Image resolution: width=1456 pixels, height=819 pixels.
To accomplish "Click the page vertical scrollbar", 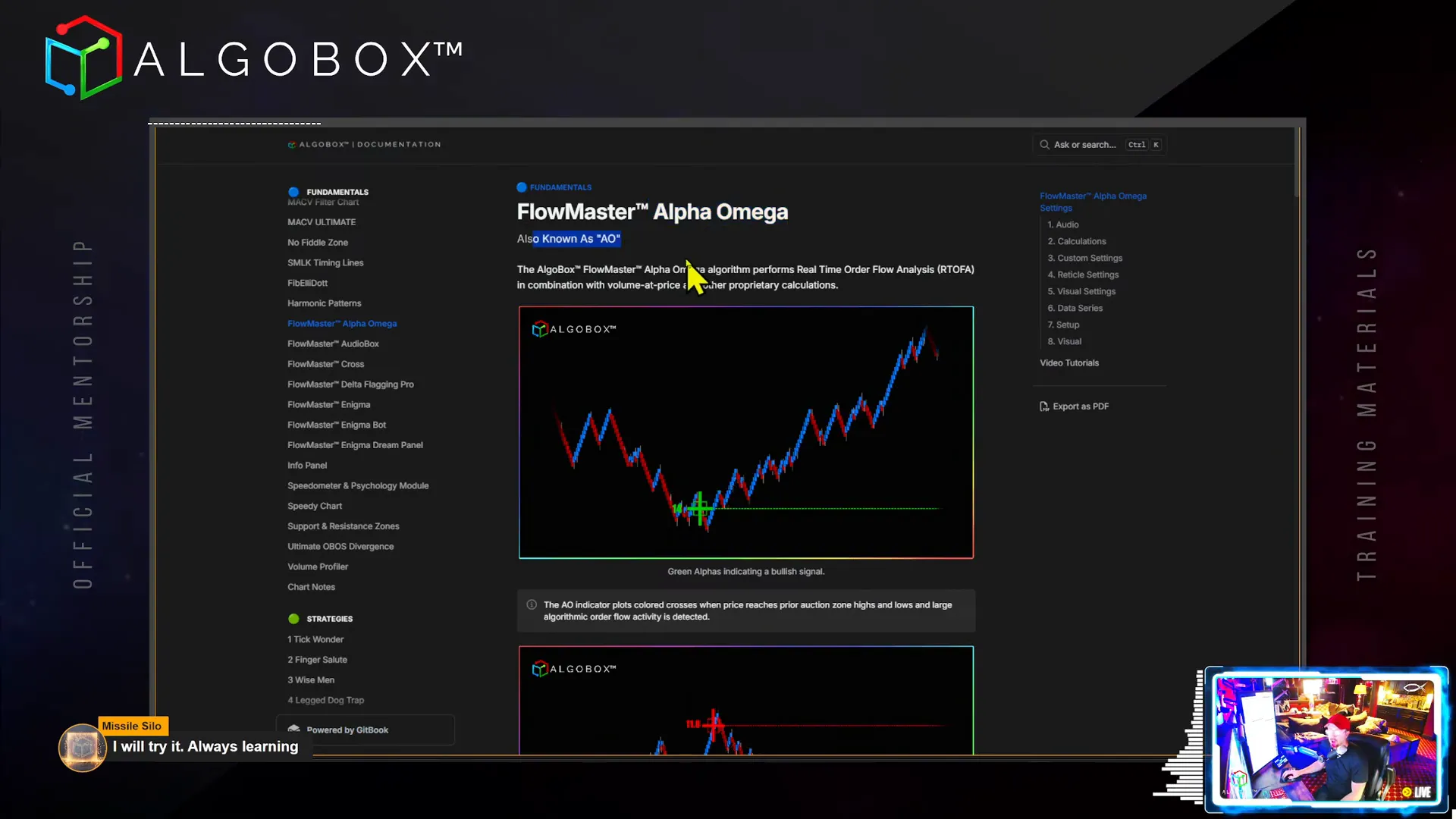I will (x=1297, y=162).
